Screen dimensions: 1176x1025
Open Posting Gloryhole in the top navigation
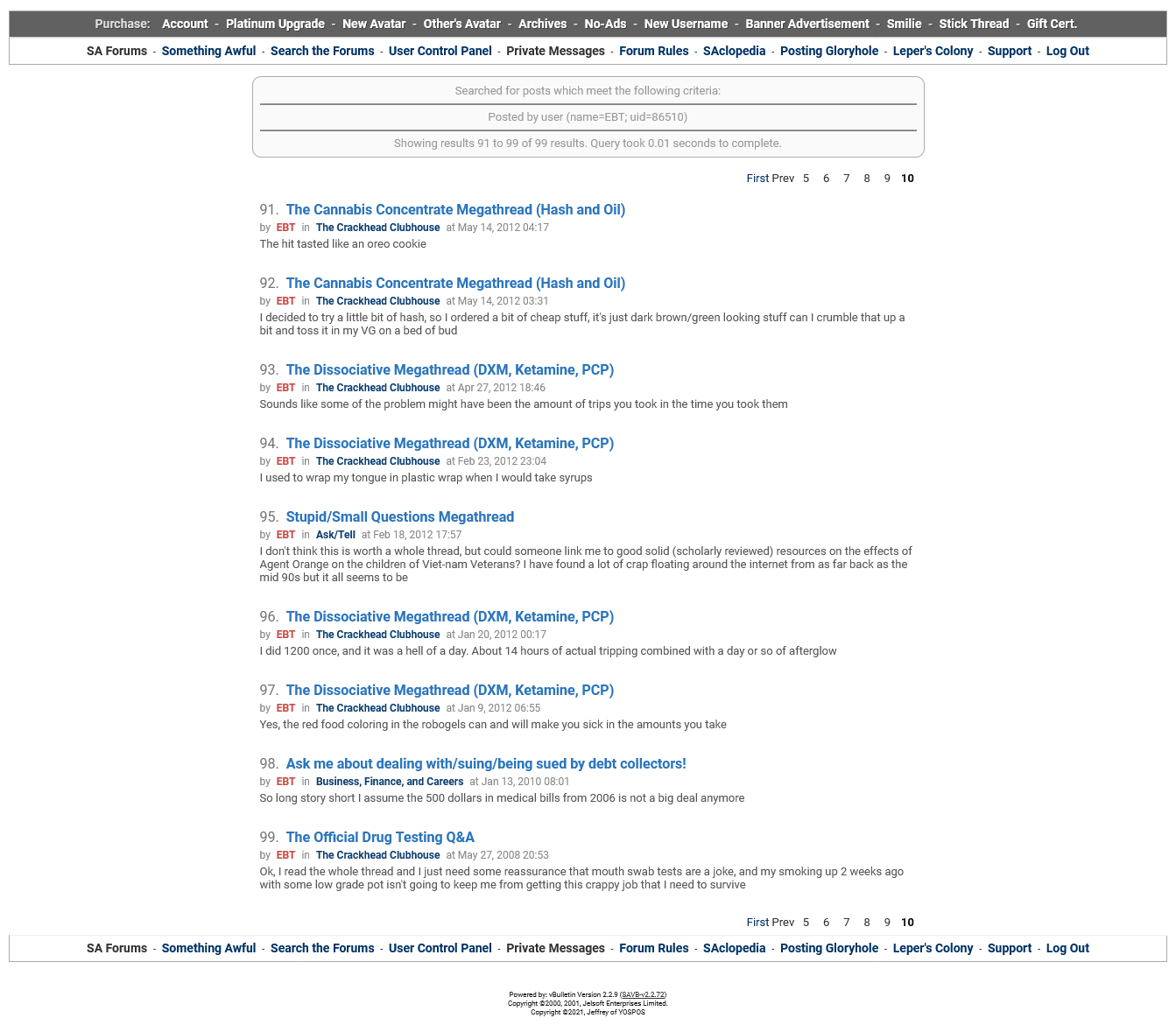click(829, 51)
